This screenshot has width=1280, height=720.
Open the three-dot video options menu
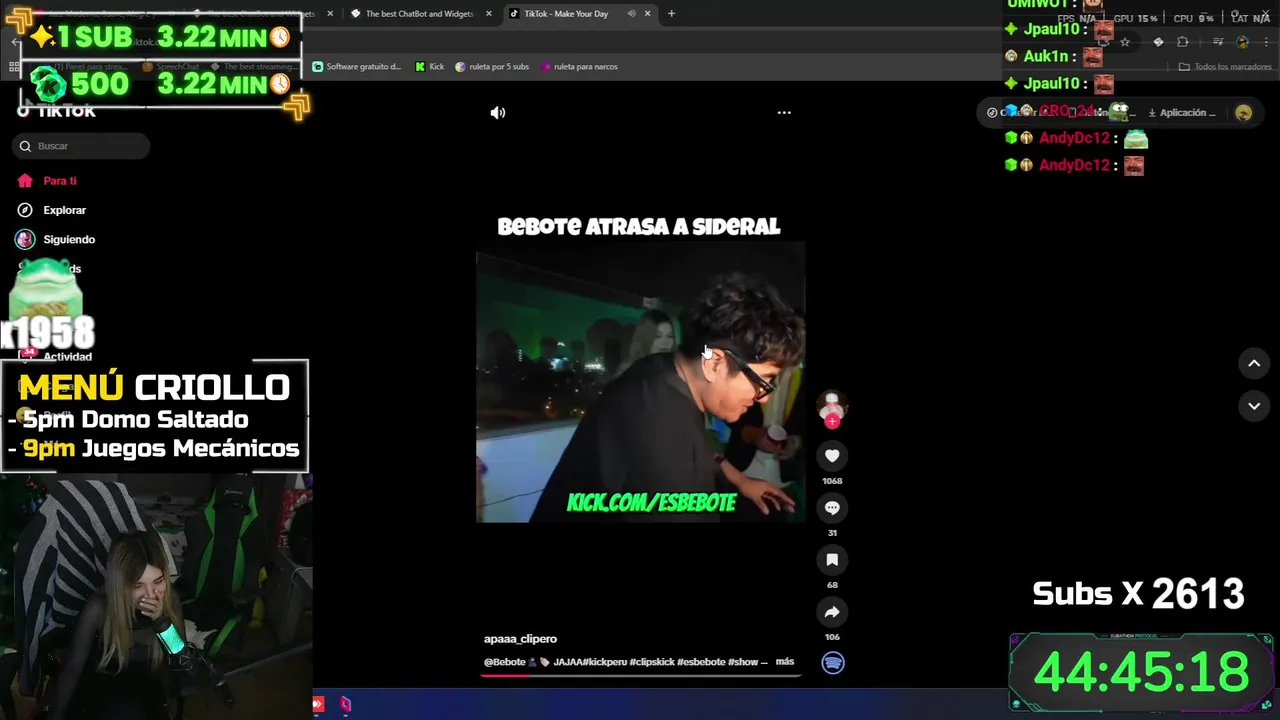pyautogui.click(x=784, y=113)
